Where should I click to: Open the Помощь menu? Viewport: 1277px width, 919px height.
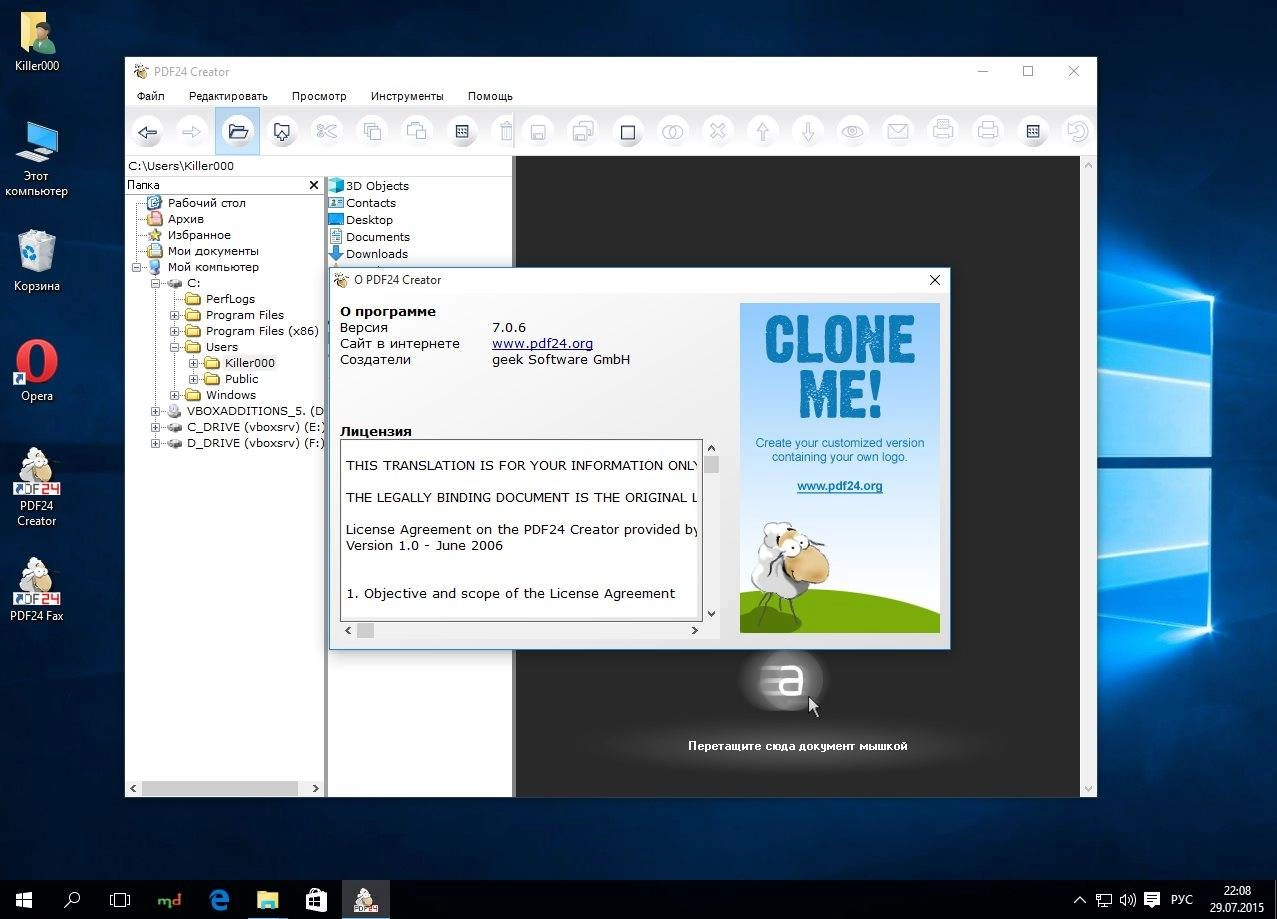pos(490,96)
